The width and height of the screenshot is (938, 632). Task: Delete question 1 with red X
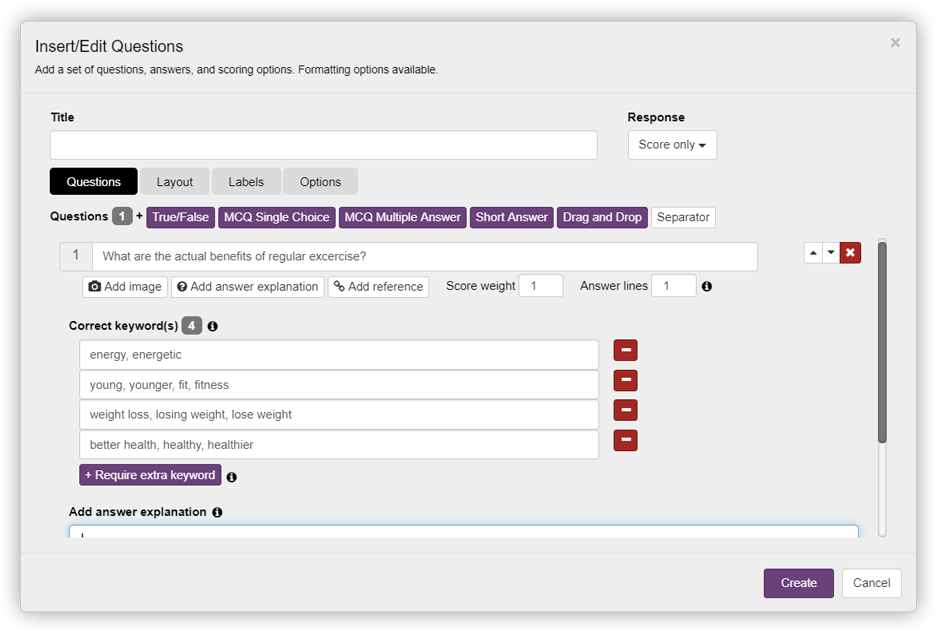coord(850,253)
